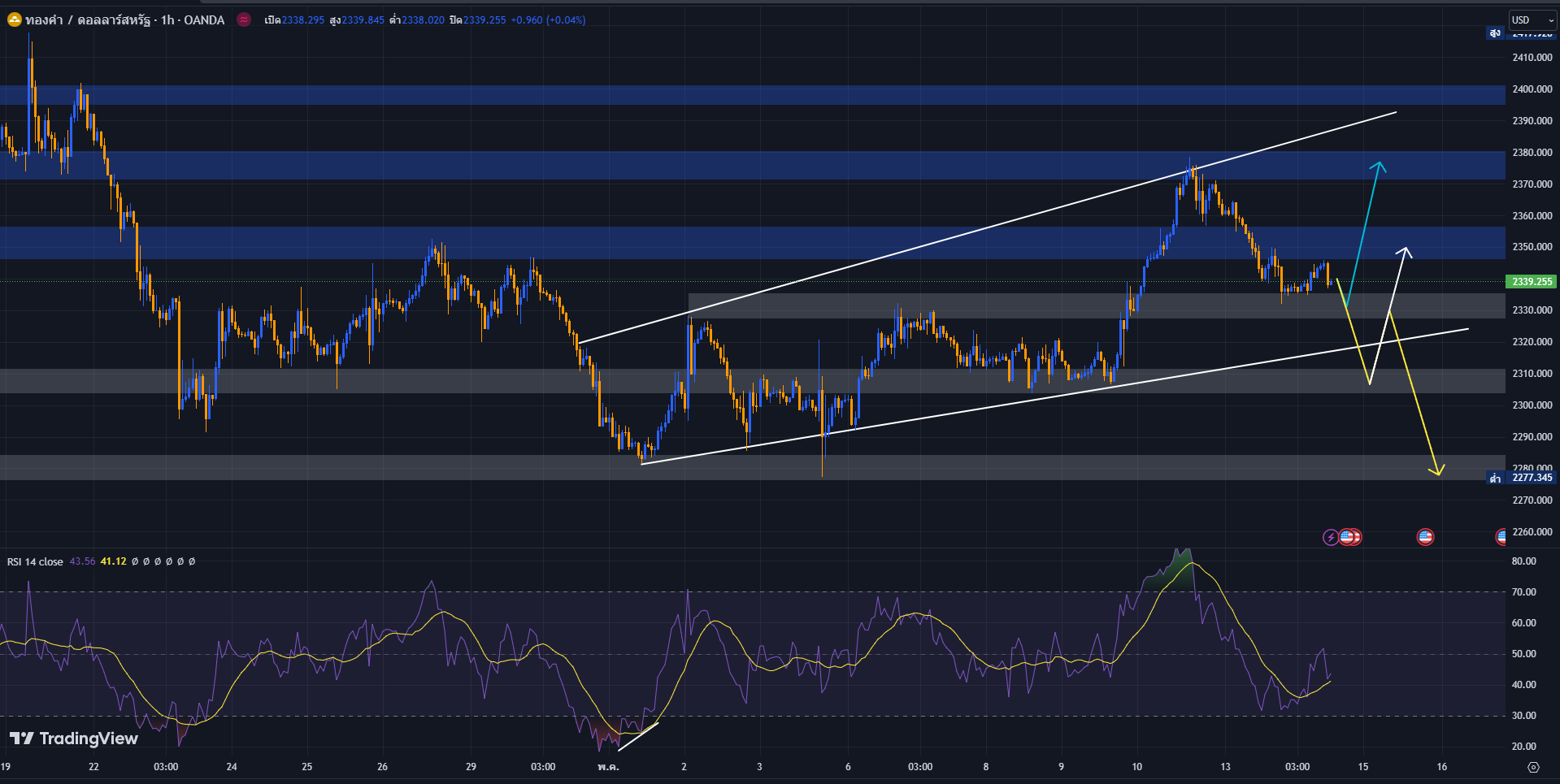The height and width of the screenshot is (784, 1560).
Task: Select the top blue resistance zone near 2400
Action: coord(732,95)
